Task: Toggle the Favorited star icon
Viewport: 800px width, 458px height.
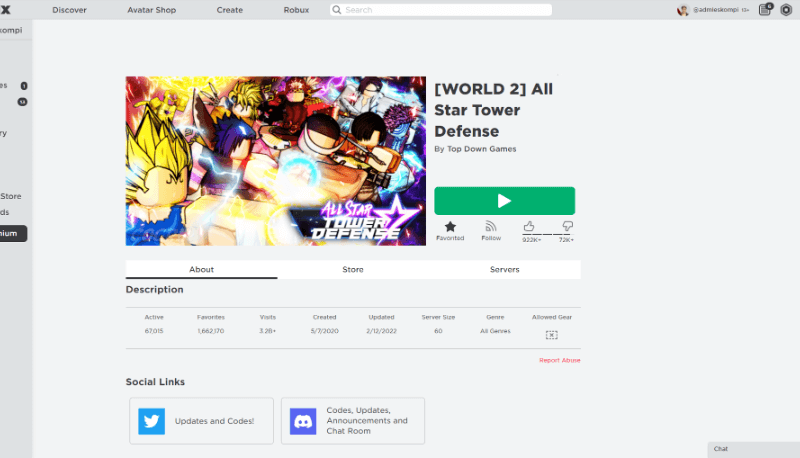Action: click(x=450, y=226)
